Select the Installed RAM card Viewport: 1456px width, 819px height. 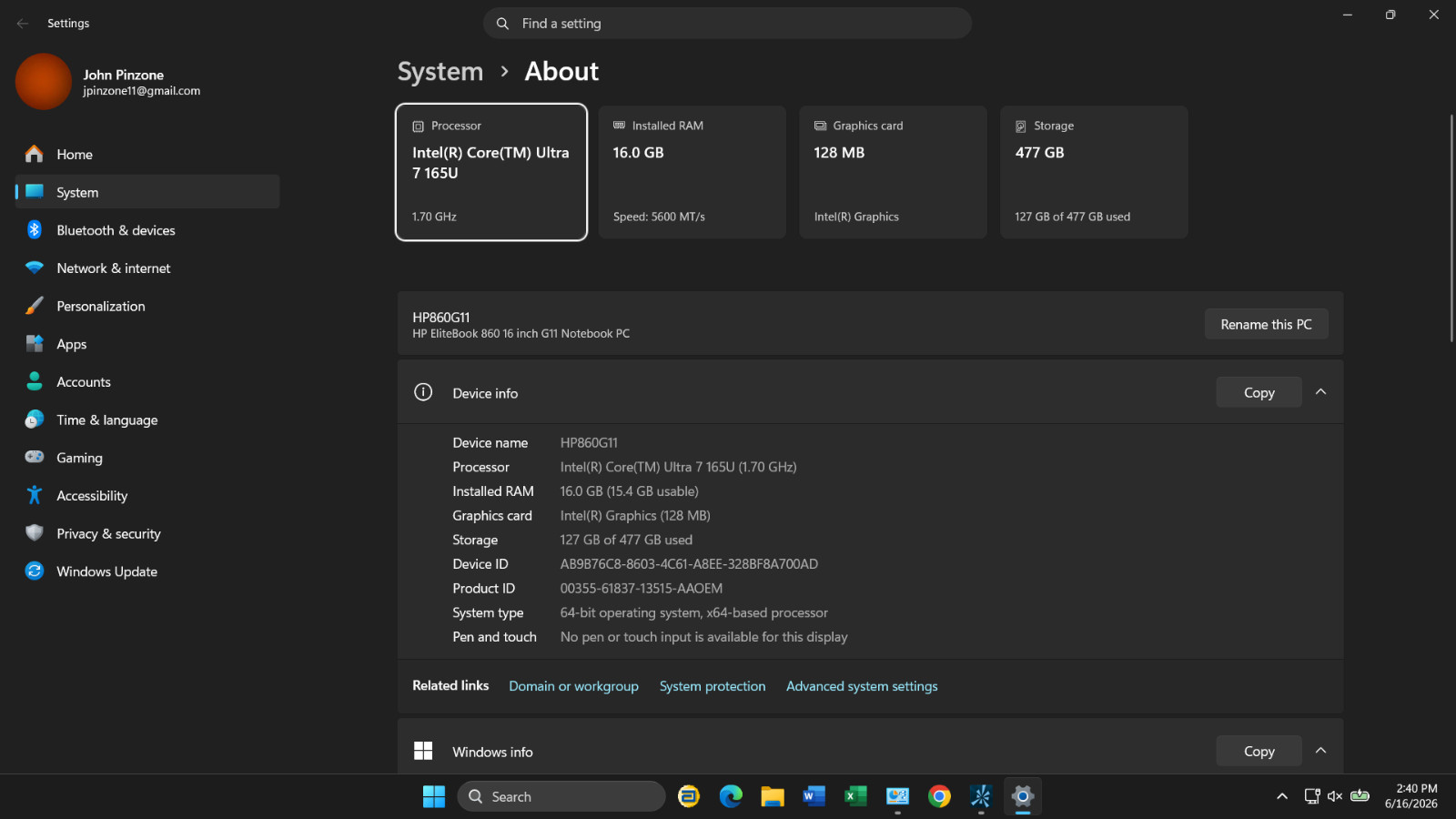[693, 172]
